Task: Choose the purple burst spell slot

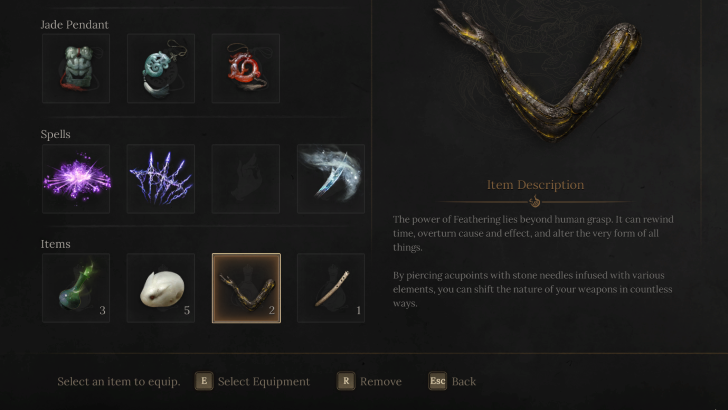Action: (76, 179)
